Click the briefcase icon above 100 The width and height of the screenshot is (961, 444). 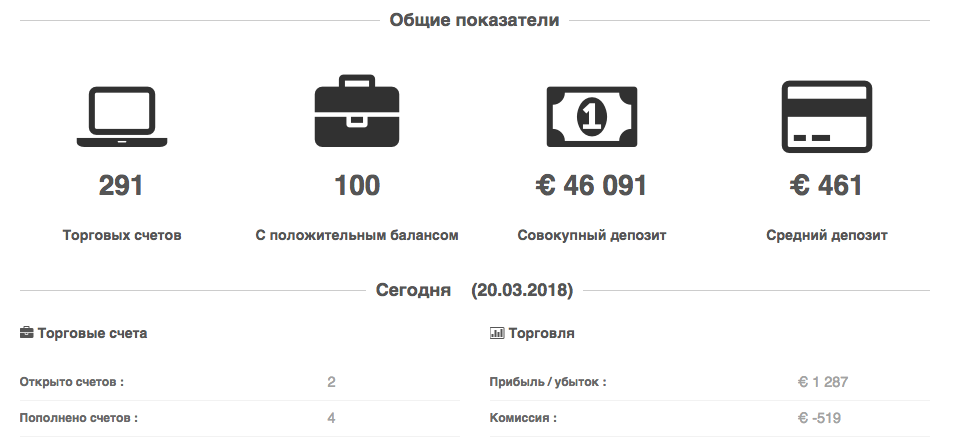pyautogui.click(x=357, y=111)
